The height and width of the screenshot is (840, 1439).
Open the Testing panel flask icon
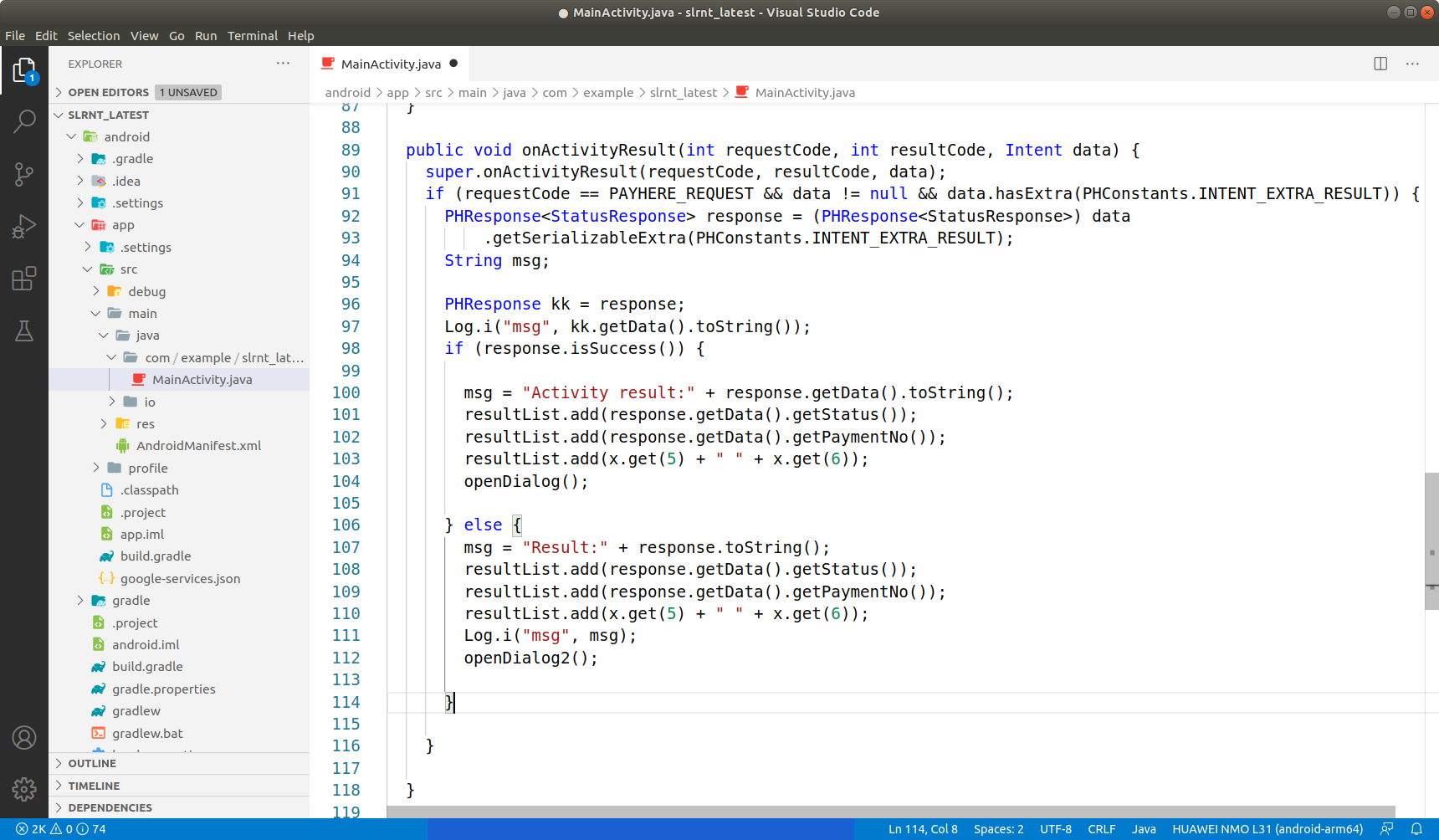[24, 331]
